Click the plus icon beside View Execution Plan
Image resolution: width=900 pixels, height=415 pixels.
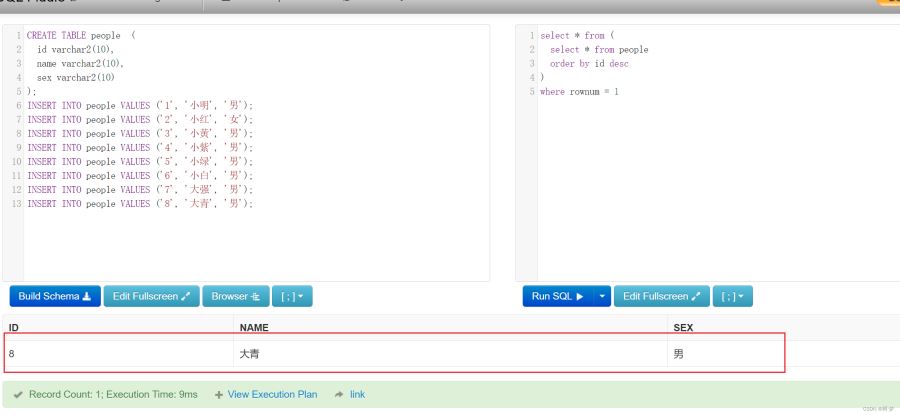[x=219, y=395]
